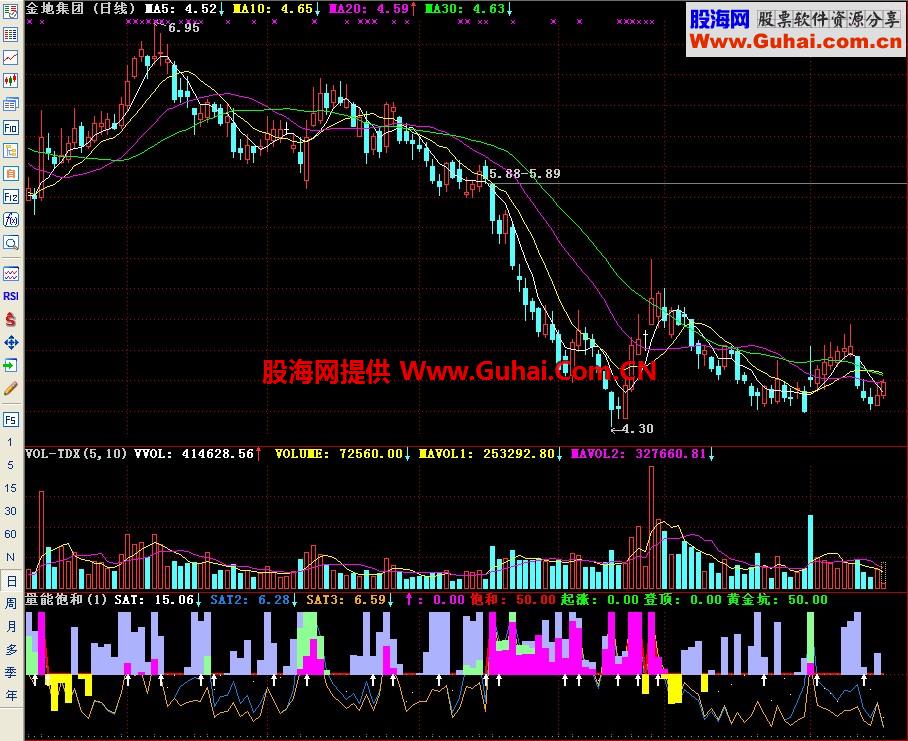Switch to the 年 yearly period
Screen dimensions: 908x741
click(10, 695)
